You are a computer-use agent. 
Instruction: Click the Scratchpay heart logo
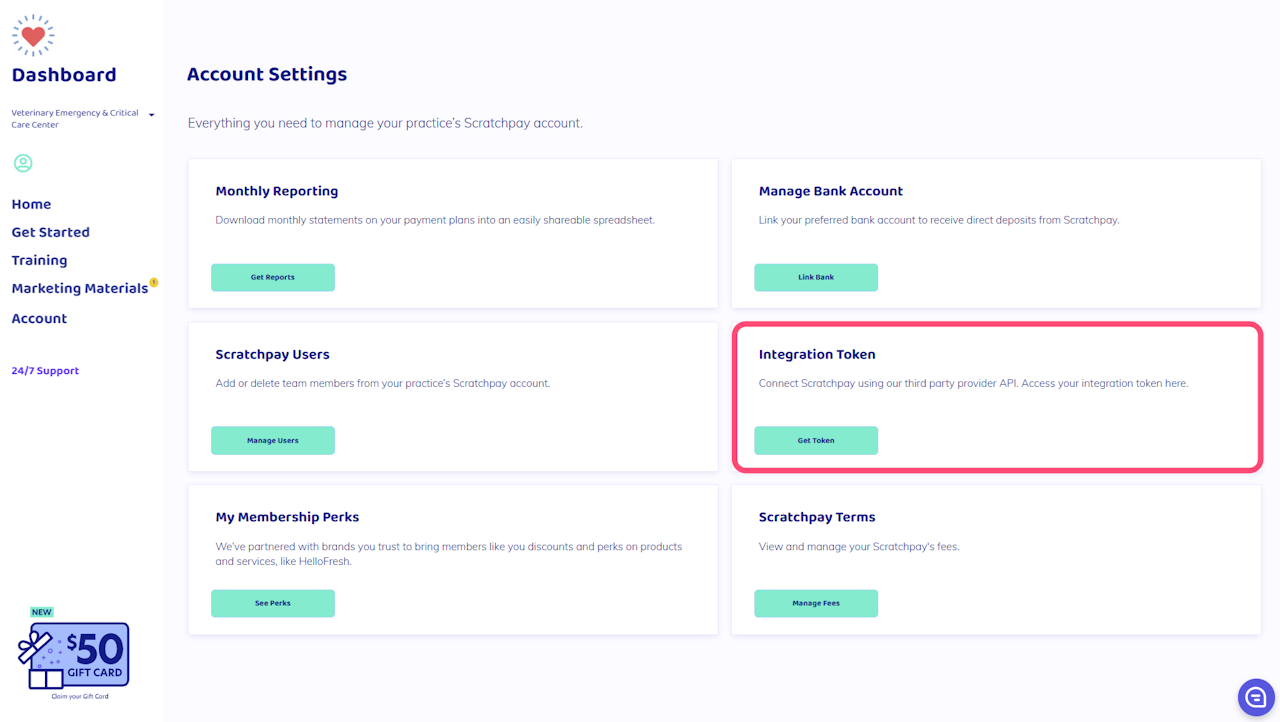pos(33,36)
